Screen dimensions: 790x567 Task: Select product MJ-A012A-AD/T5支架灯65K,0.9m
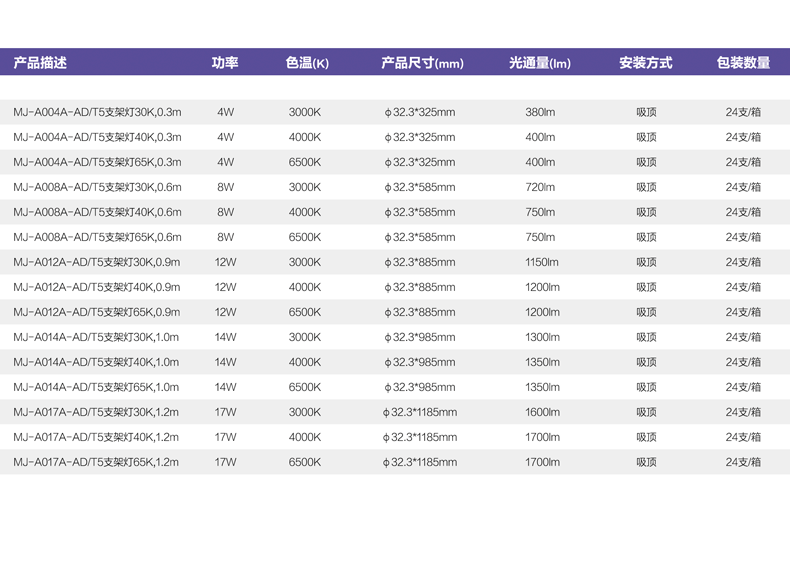[97, 312]
